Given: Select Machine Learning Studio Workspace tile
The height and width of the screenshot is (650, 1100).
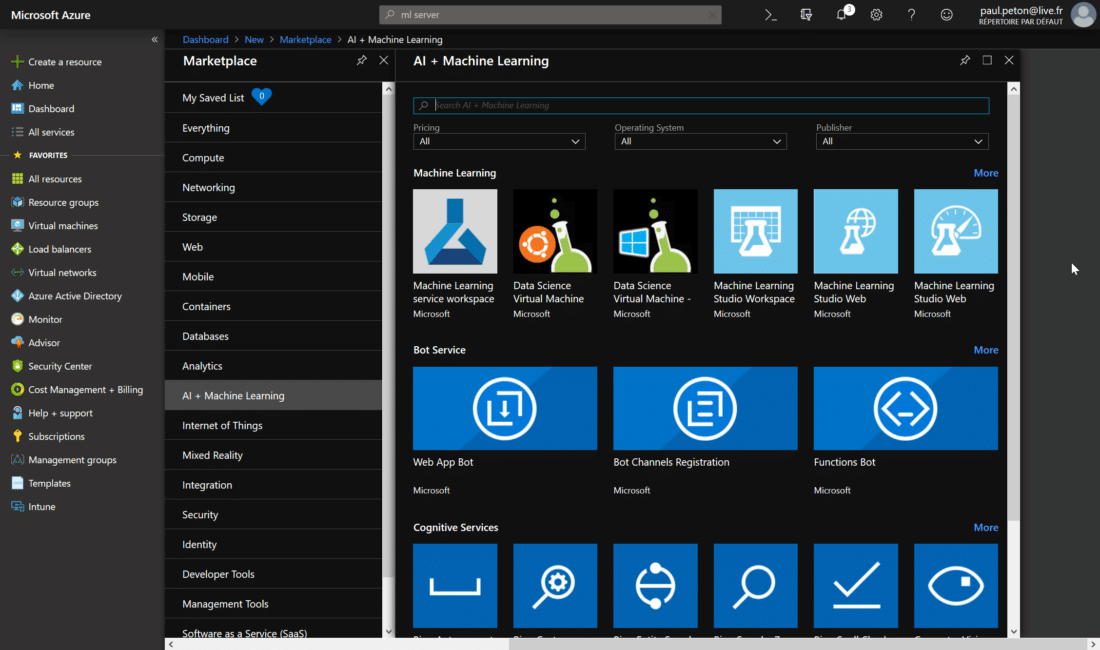Looking at the screenshot, I should tap(755, 231).
